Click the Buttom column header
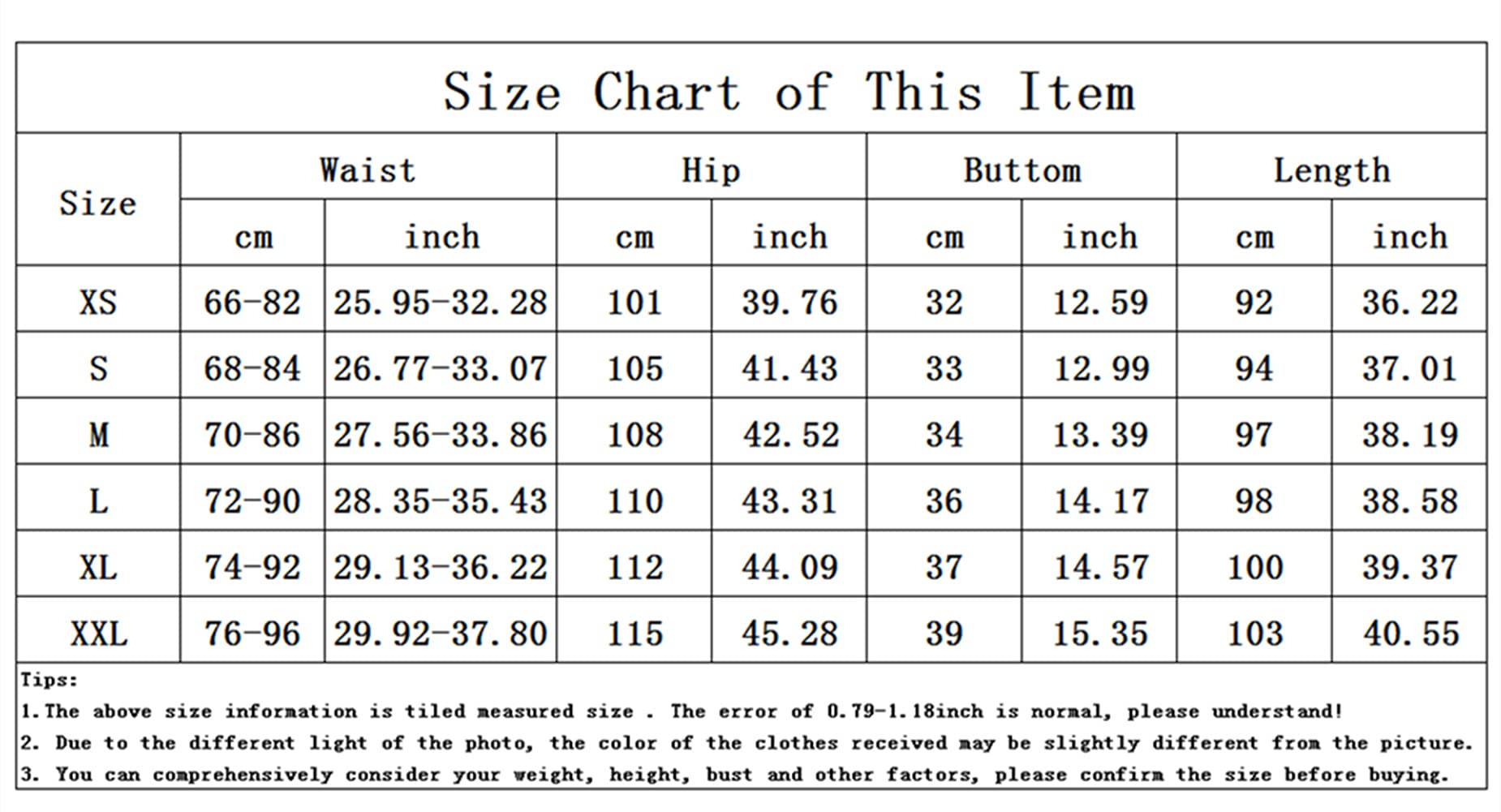The width and height of the screenshot is (1501, 812). pos(1021,170)
